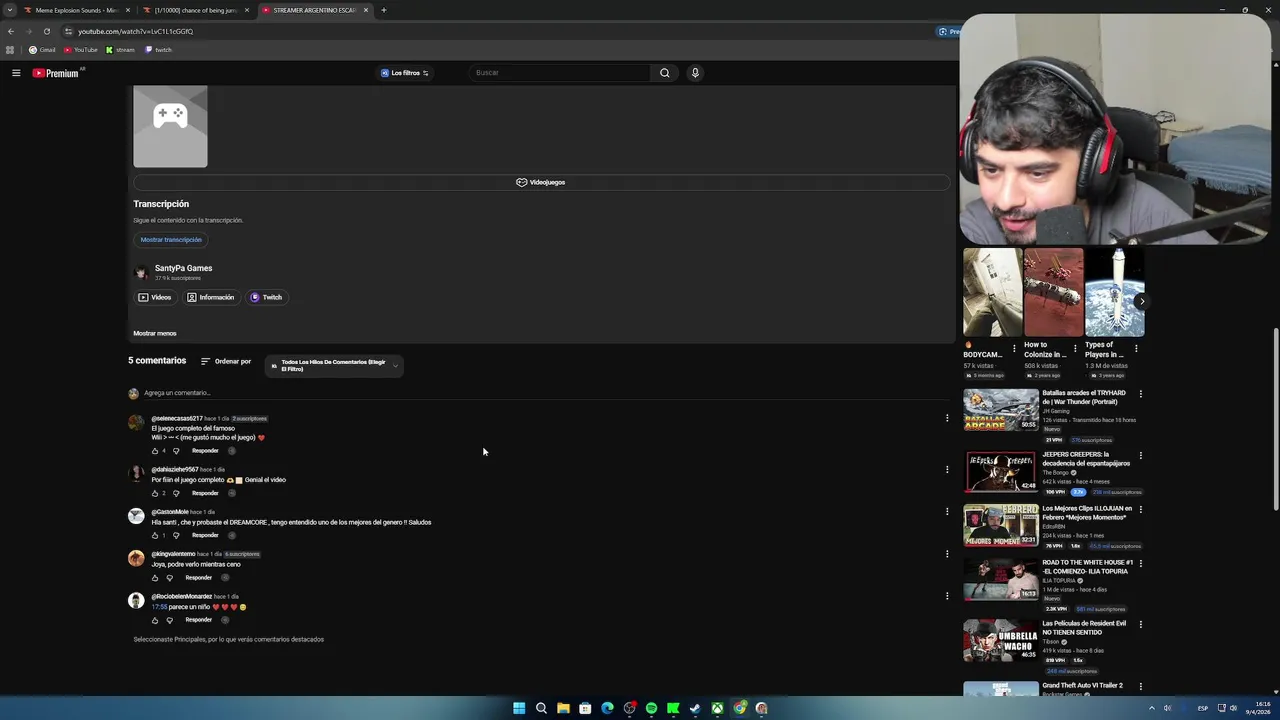Like the comment by @dahiazlehe9567
The width and height of the screenshot is (1280, 720).
tap(155, 493)
